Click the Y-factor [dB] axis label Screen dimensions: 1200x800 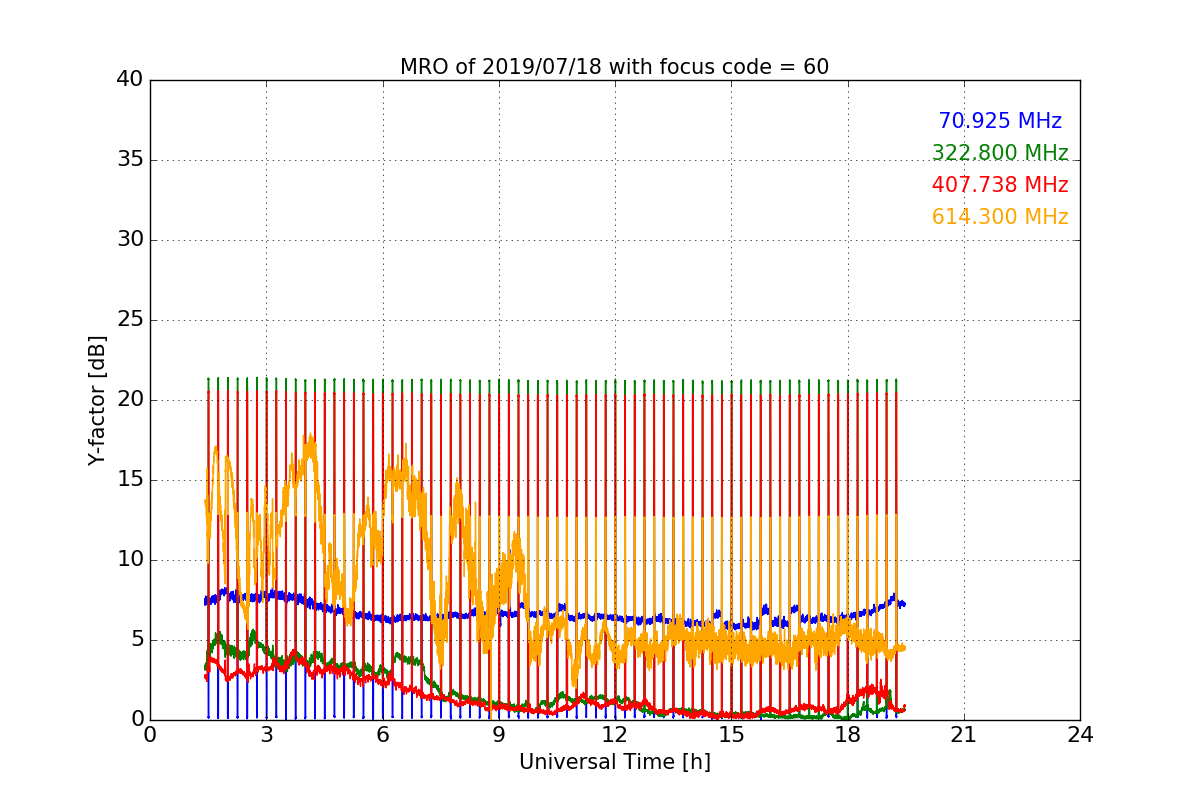pos(96,400)
